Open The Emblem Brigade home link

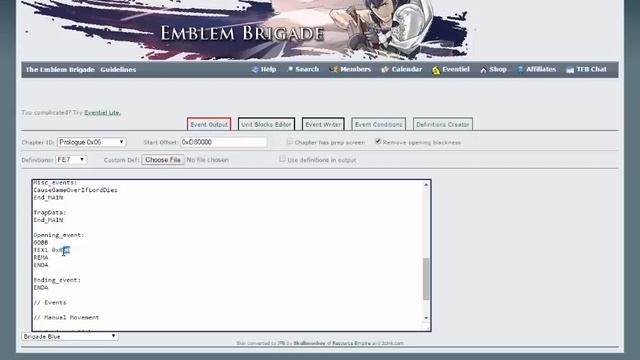60,70
